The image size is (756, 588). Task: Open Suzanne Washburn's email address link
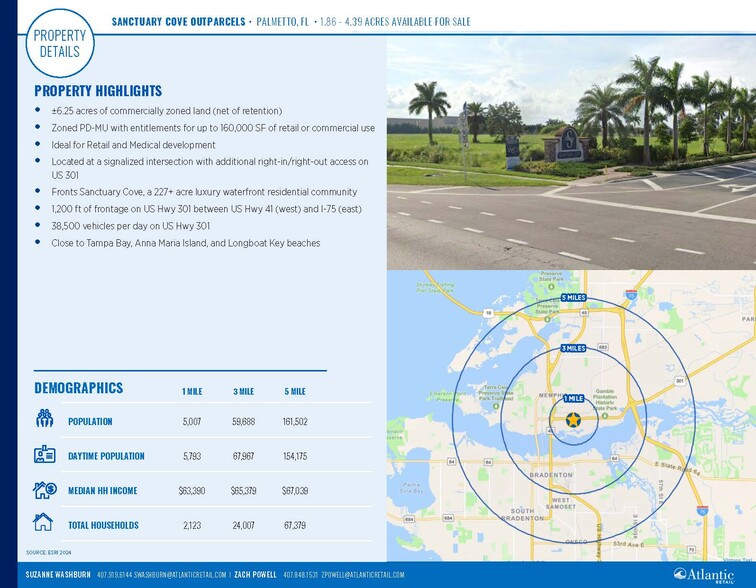coord(180,575)
